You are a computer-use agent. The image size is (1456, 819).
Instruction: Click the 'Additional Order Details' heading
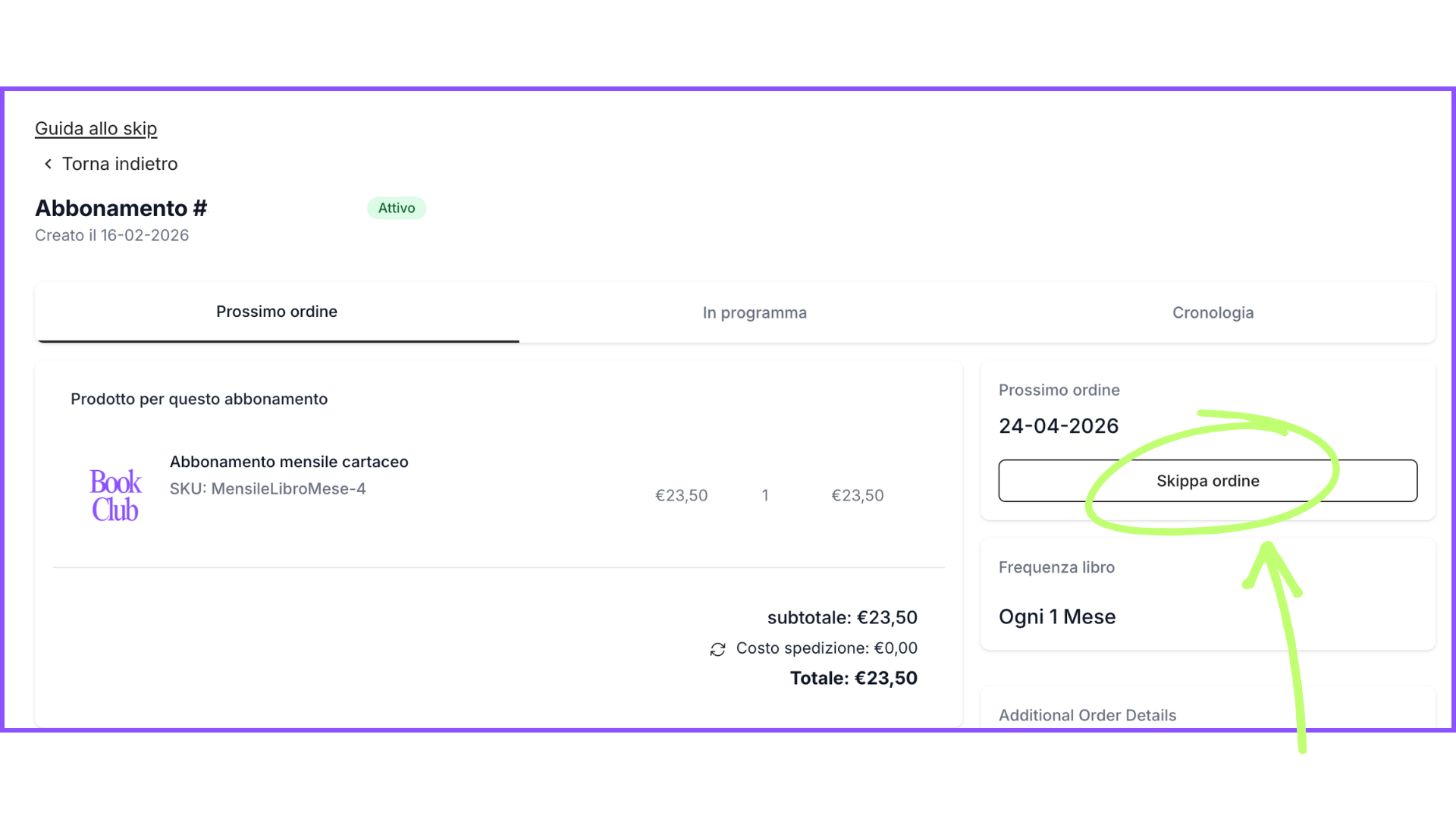1087,715
